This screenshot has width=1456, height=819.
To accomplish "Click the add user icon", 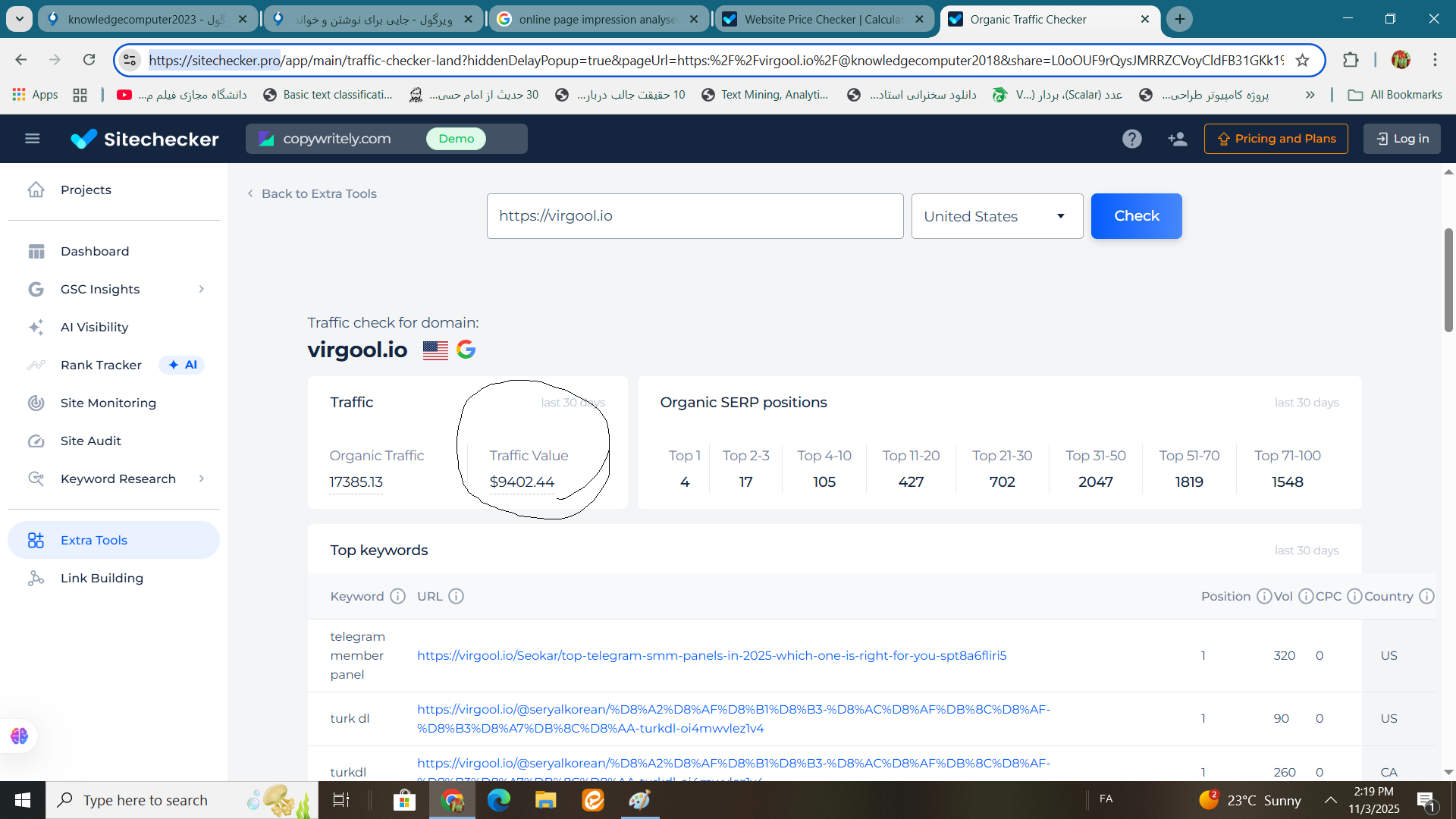I will click(x=1177, y=139).
